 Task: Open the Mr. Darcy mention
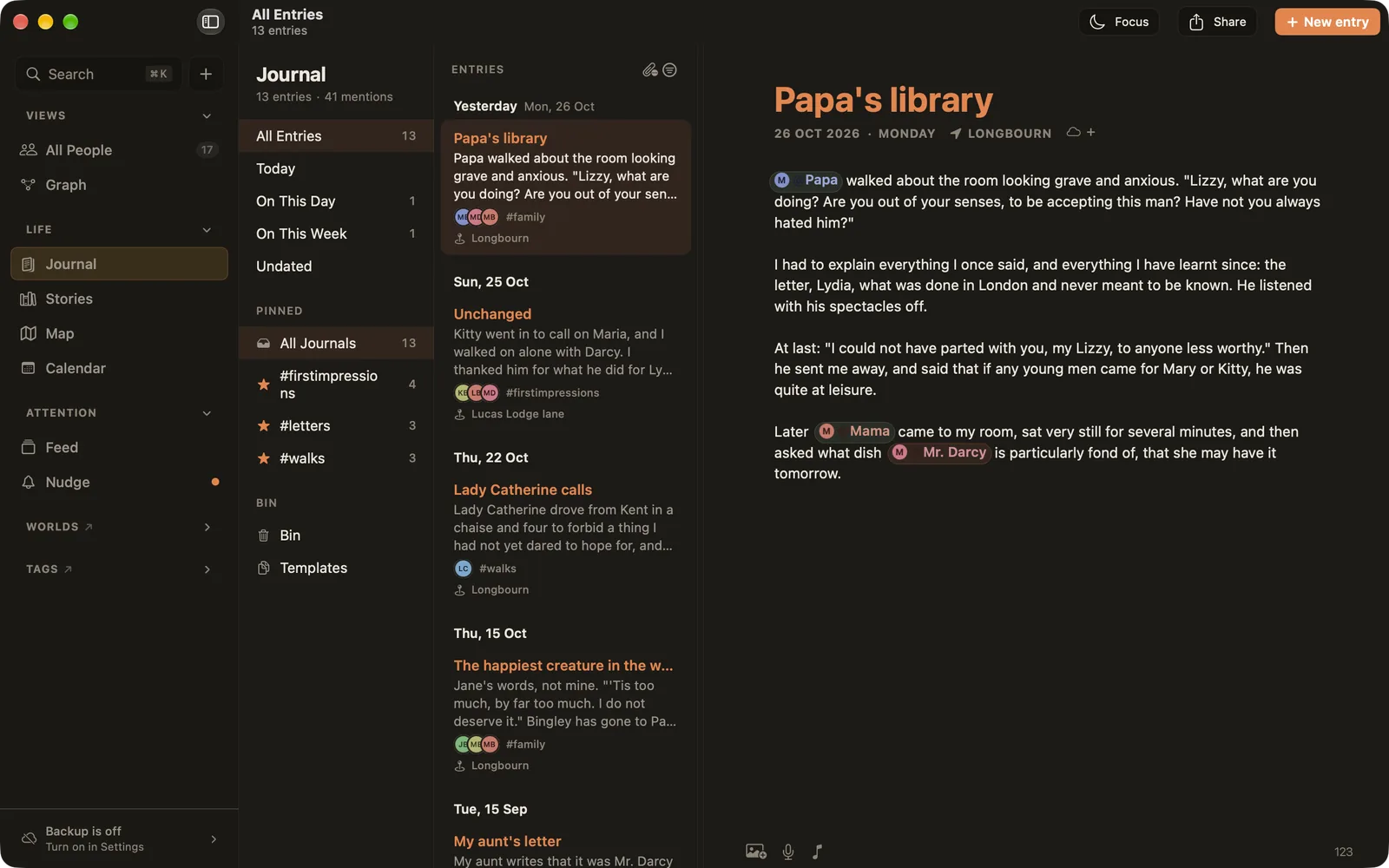939,452
